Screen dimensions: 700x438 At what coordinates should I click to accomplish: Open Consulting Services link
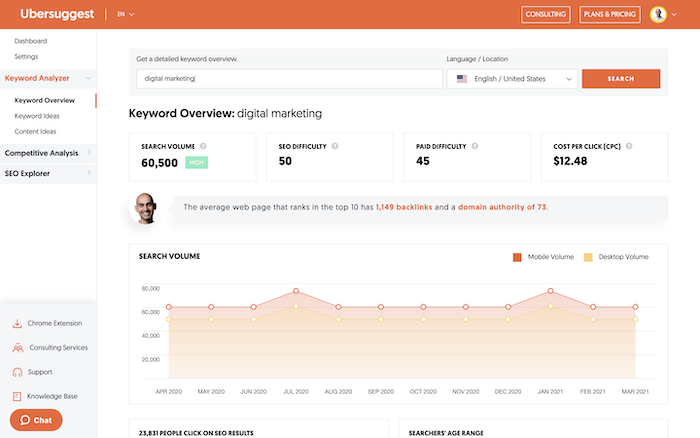coord(58,347)
